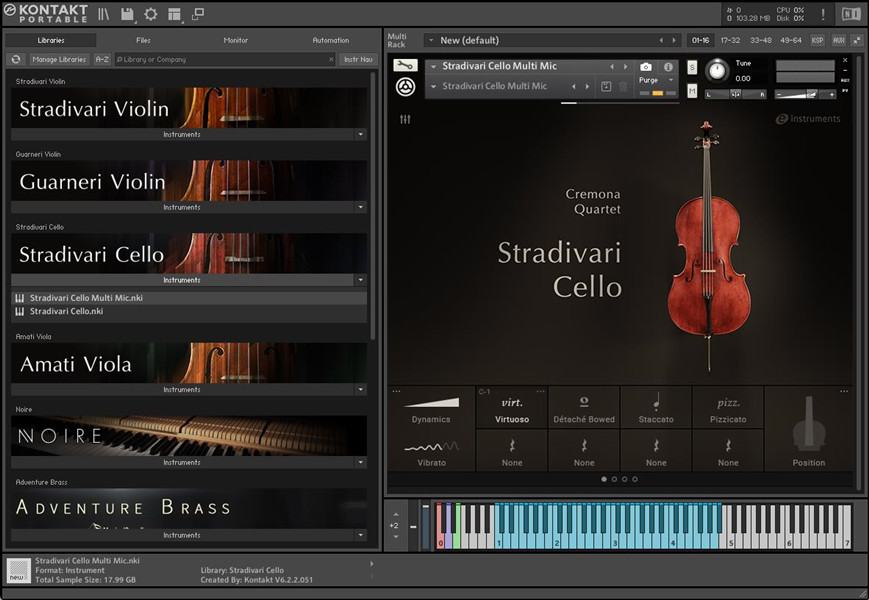Click the refresh libraries icon
869x600 pixels.
pyautogui.click(x=16, y=60)
